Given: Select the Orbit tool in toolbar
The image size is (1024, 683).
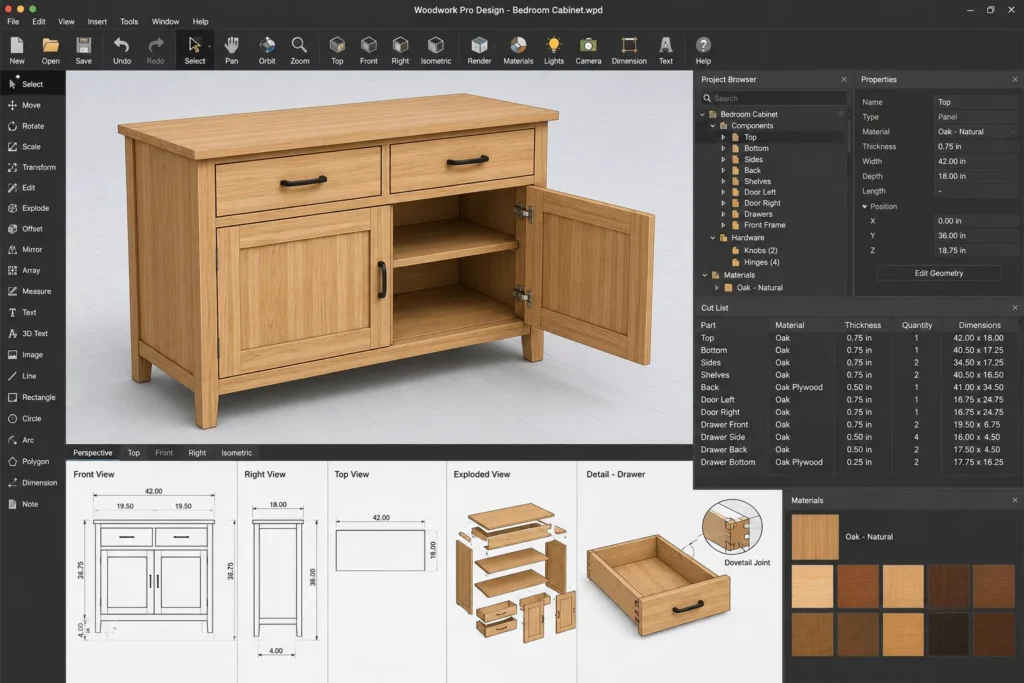Looking at the screenshot, I should click(x=267, y=50).
